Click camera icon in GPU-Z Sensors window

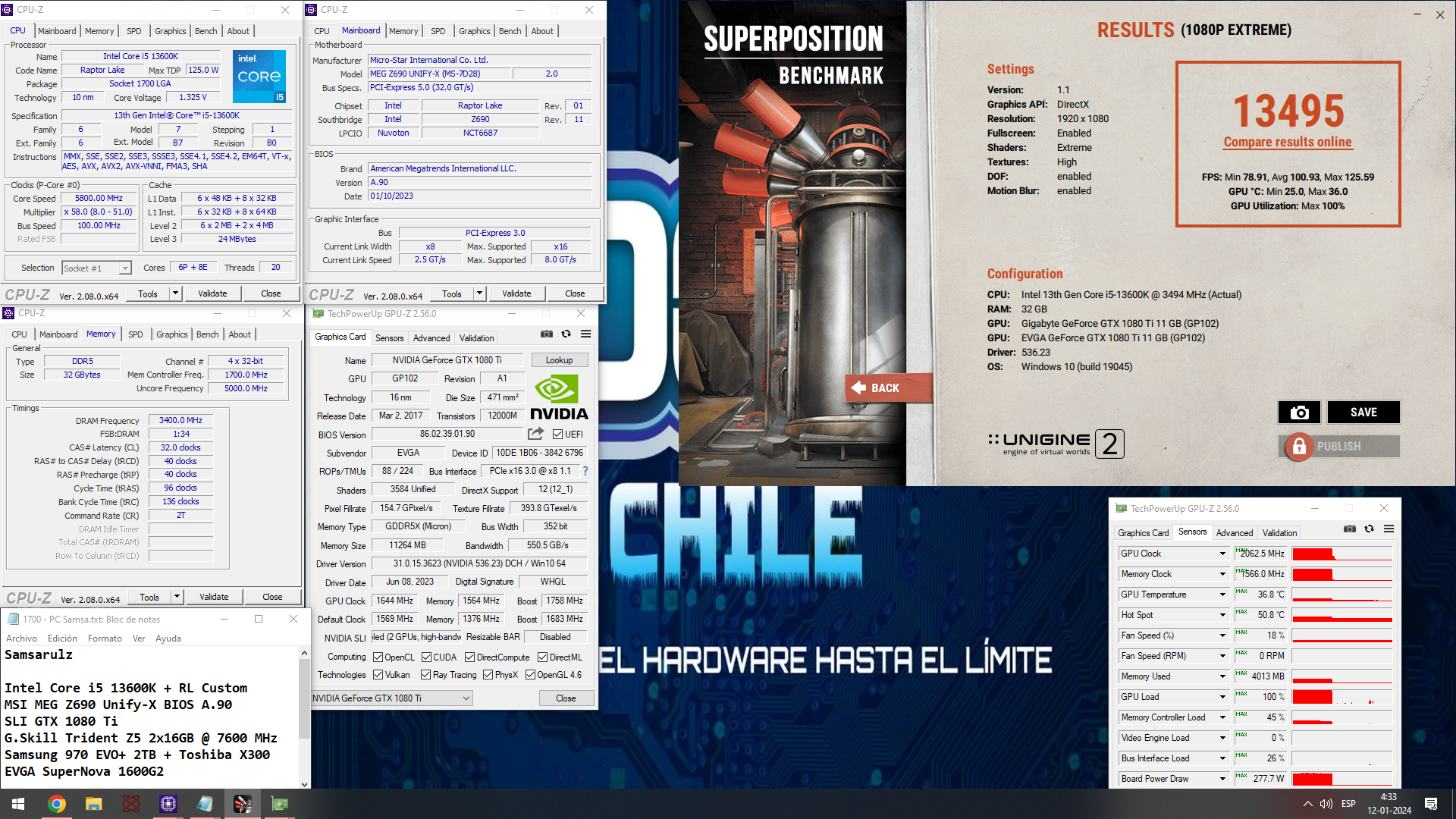click(1349, 529)
